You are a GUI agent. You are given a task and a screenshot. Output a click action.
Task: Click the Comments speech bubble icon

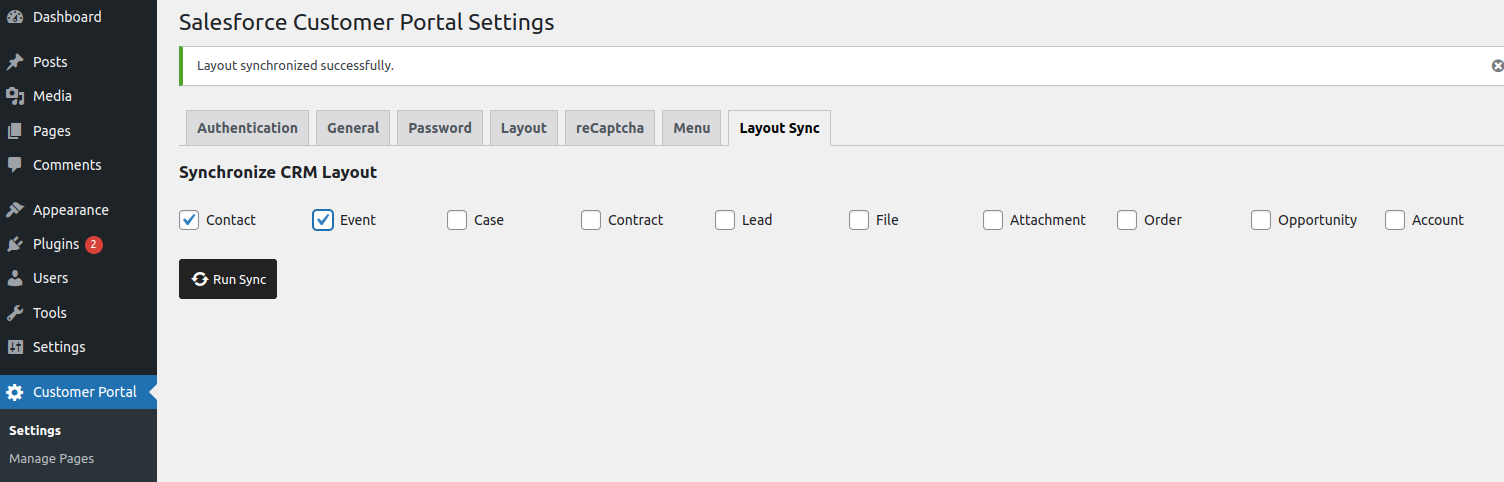coord(15,165)
